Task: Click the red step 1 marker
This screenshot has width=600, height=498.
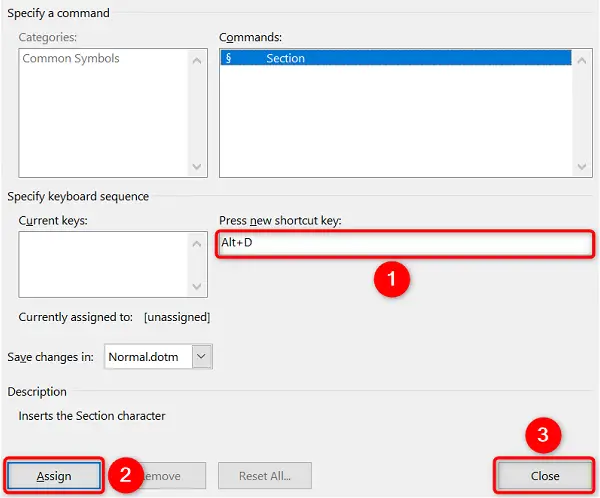Action: [x=391, y=279]
